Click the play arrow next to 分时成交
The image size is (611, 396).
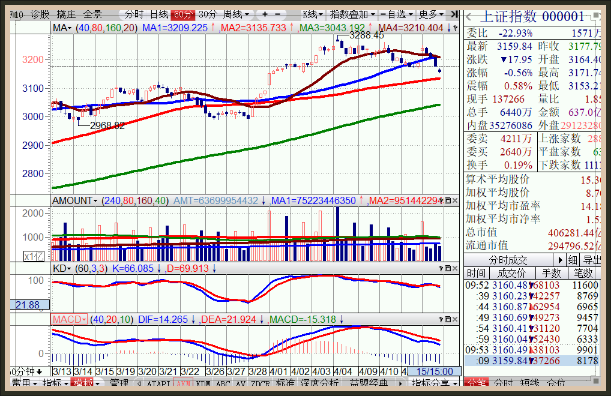[x=560, y=260]
